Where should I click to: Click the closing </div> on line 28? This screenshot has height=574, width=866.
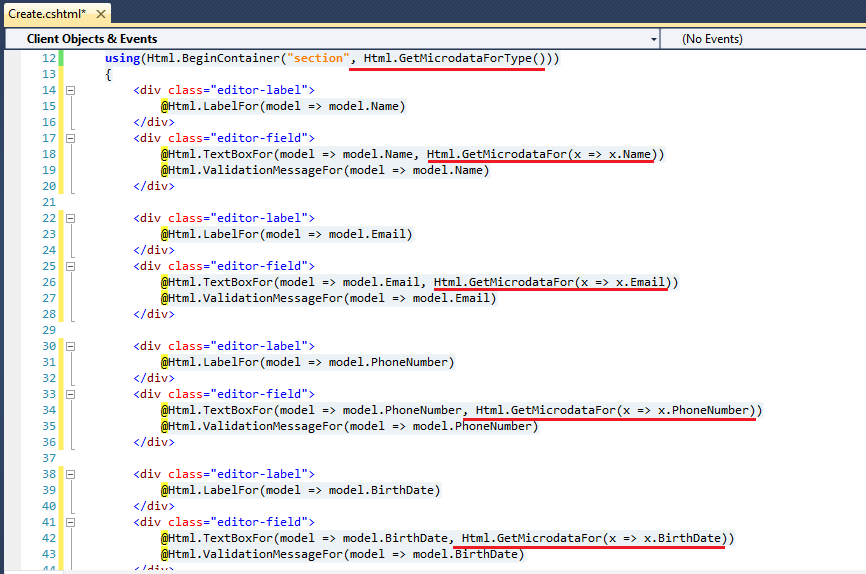pos(154,314)
